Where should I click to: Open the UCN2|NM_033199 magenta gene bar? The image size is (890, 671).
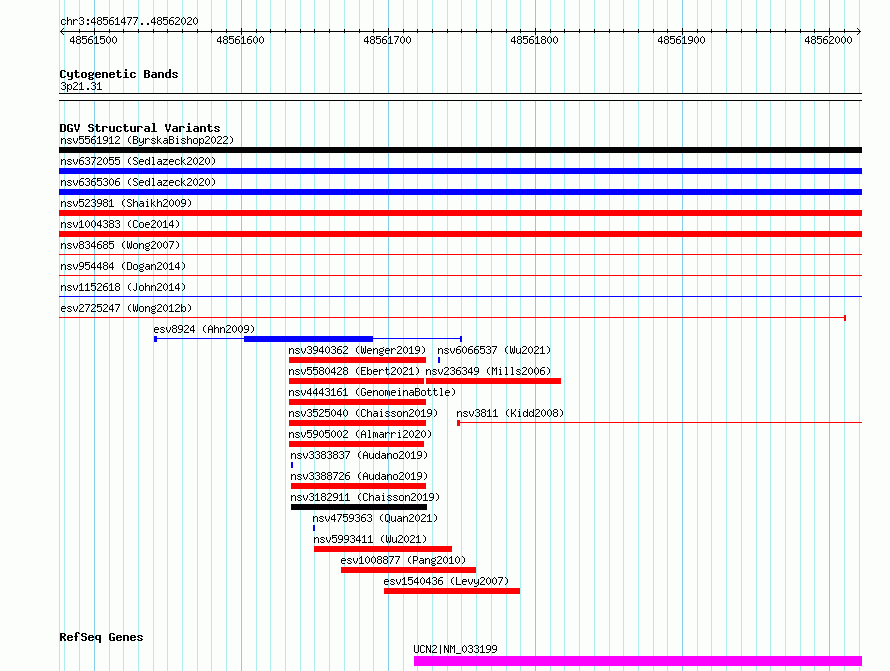[x=638, y=661]
